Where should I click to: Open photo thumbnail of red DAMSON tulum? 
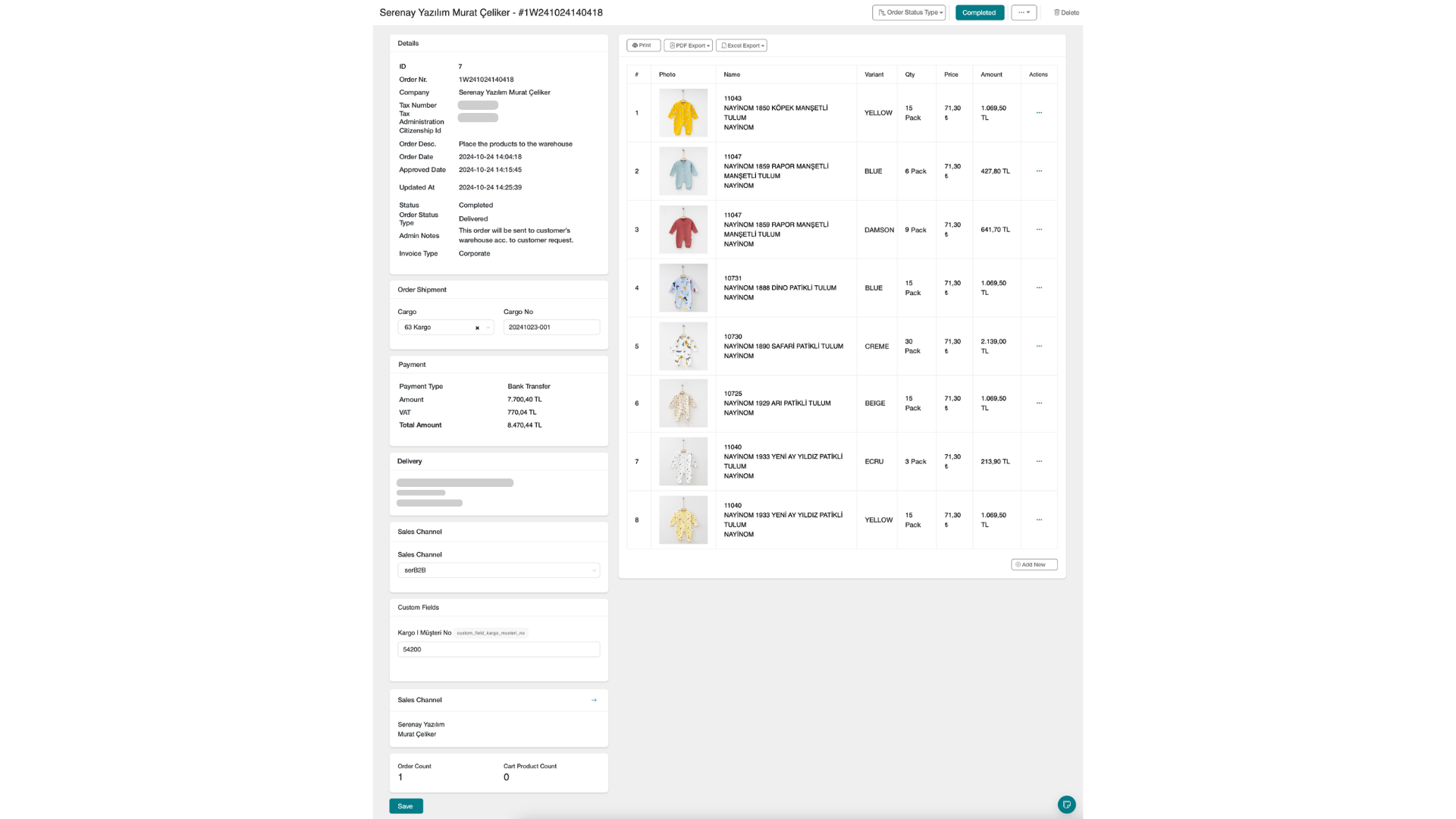pyautogui.click(x=682, y=230)
